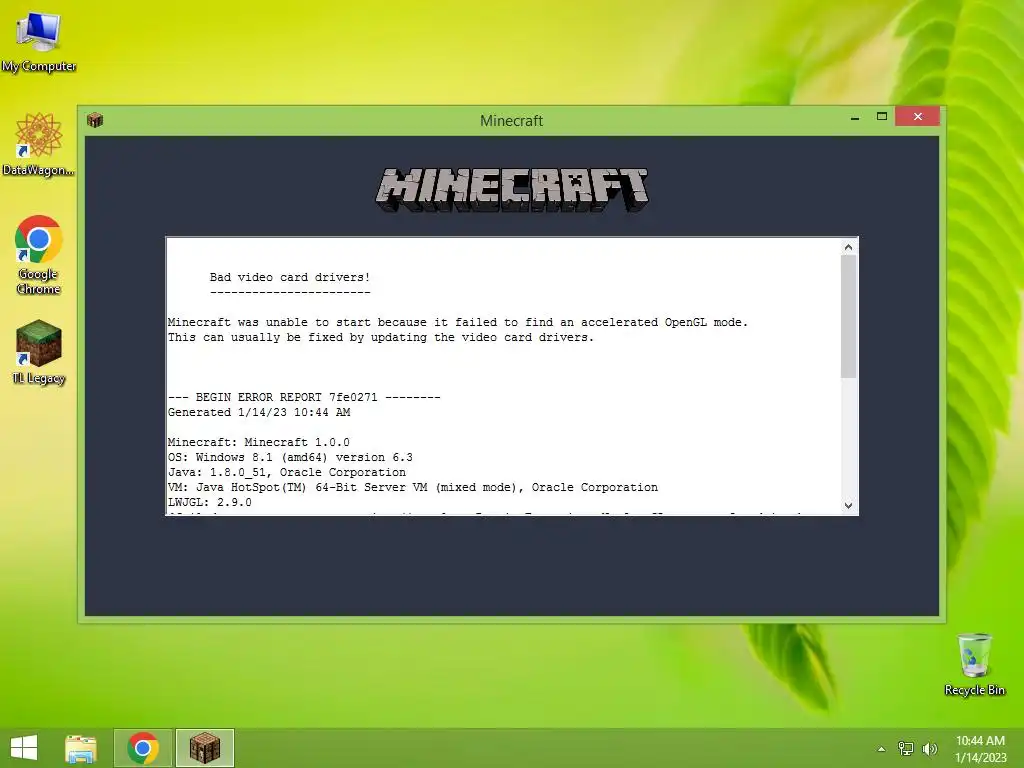The height and width of the screenshot is (768, 1024).
Task: Click the 'BEGIN ERROR REPORT 7fe0271' line
Action: point(304,397)
